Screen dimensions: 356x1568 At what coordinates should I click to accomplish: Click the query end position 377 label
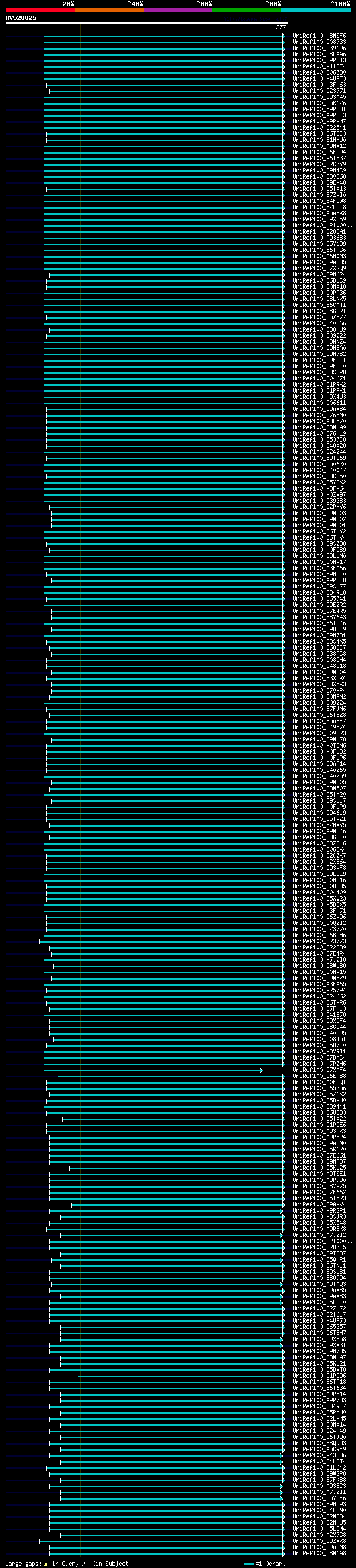click(x=280, y=27)
